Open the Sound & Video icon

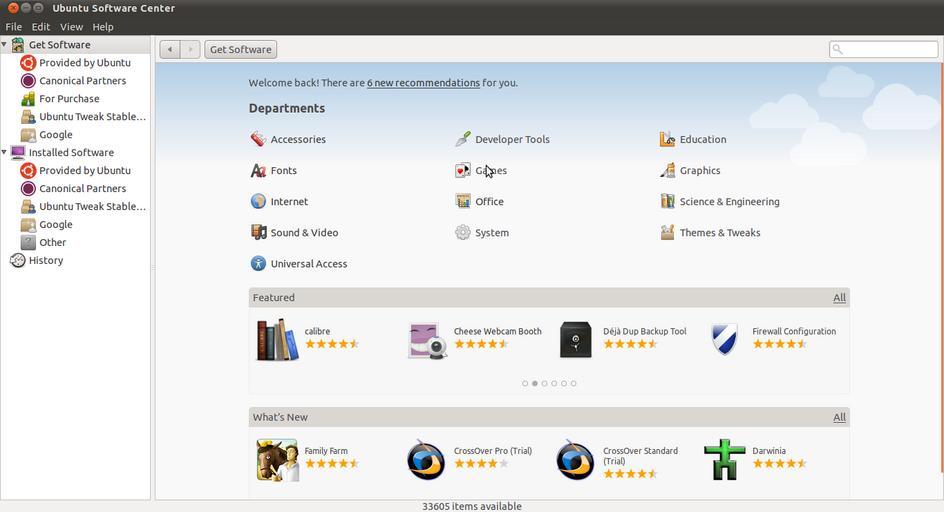[x=258, y=233]
